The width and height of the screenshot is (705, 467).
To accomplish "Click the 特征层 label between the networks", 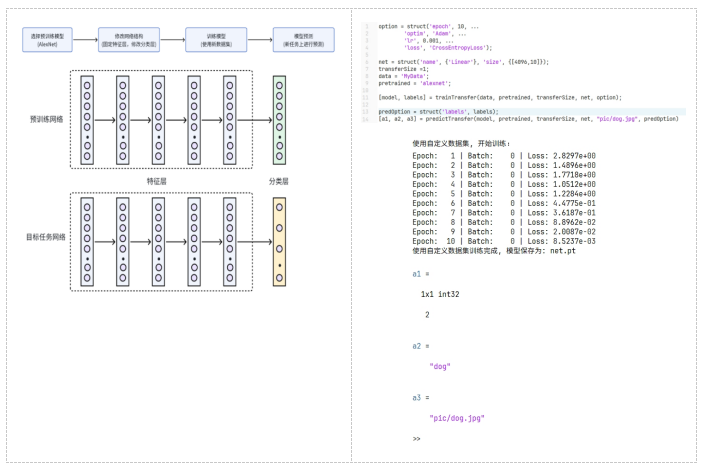I will click(x=157, y=181).
